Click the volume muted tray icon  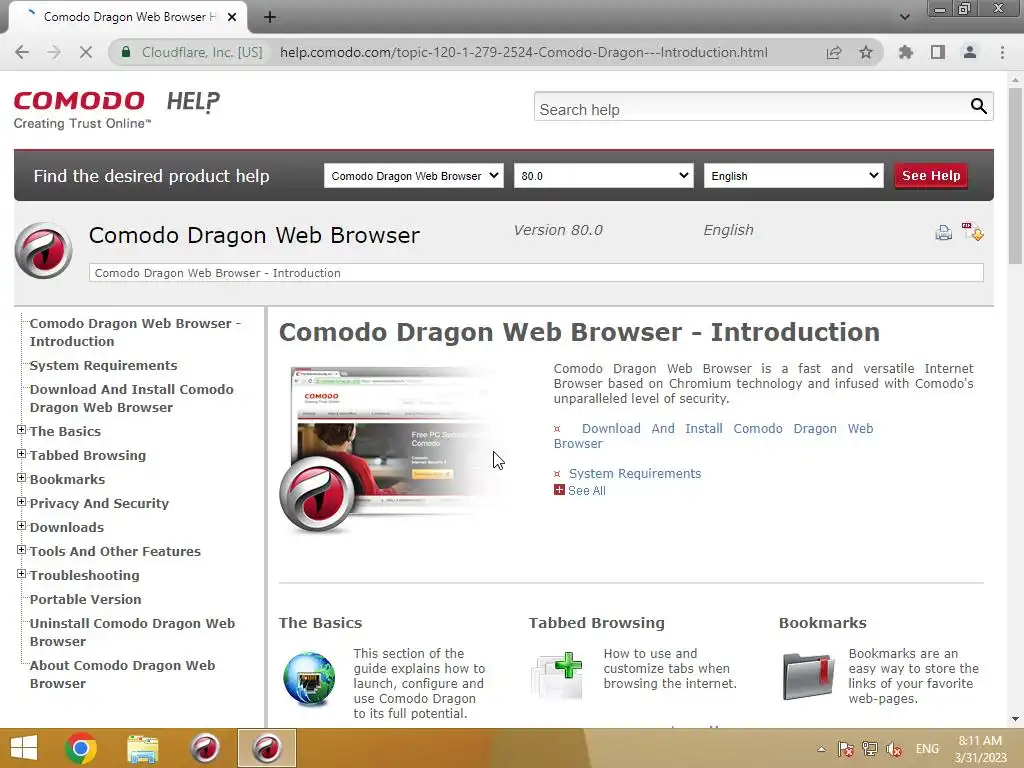coord(894,749)
